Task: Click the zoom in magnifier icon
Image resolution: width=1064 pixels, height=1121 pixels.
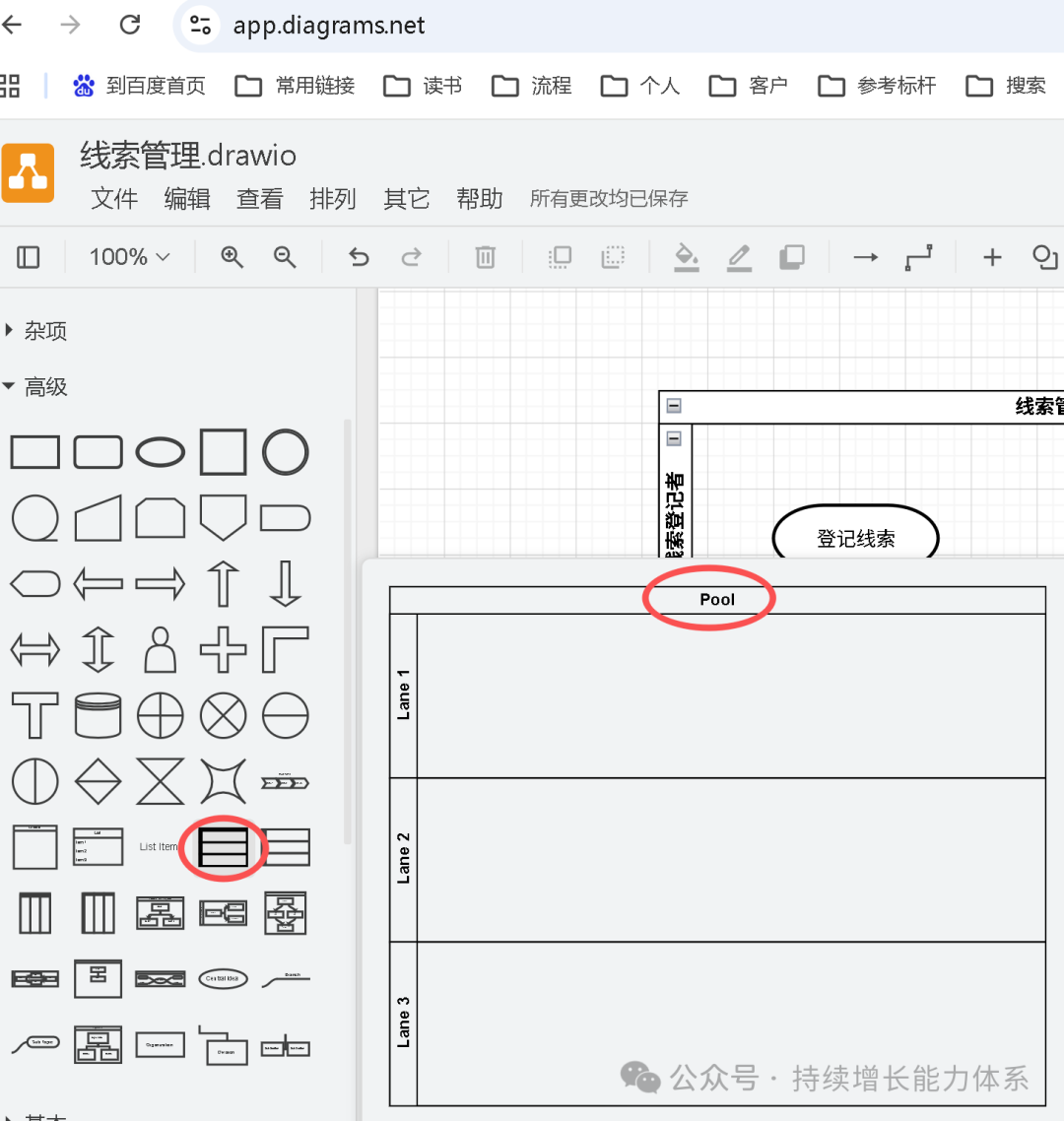Action: pos(233,257)
